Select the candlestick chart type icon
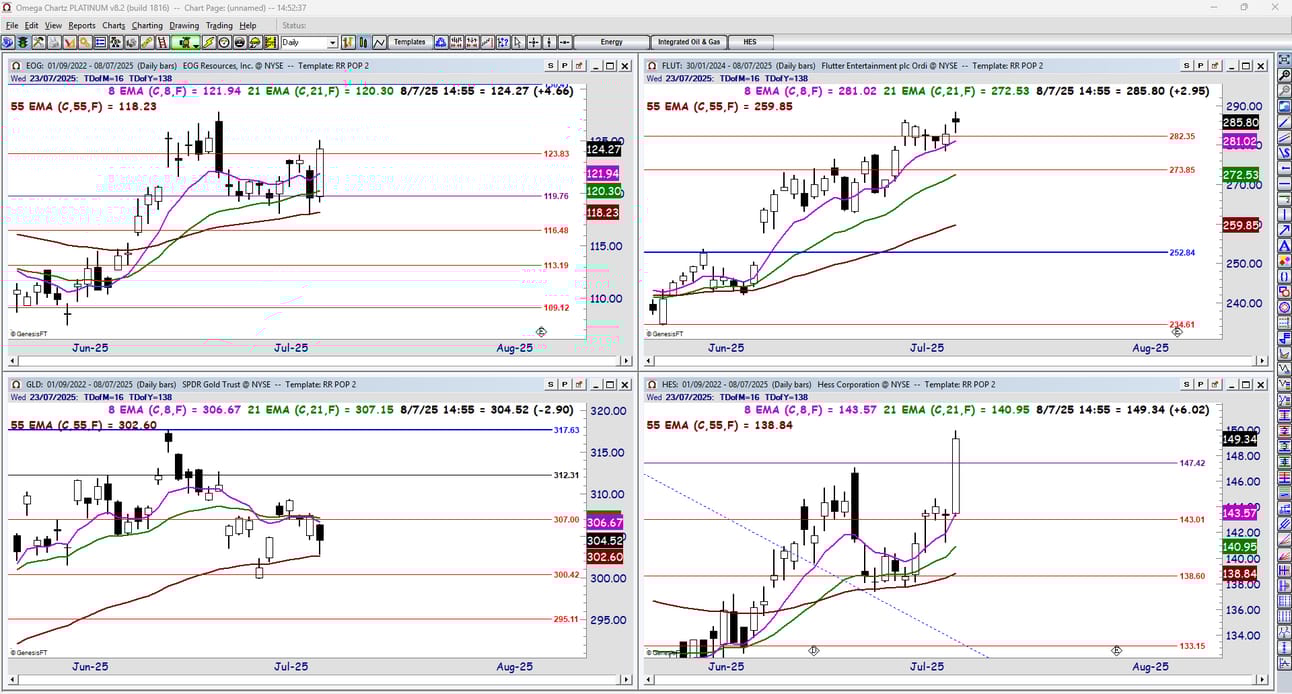This screenshot has width=1292, height=694. pyautogui.click(x=363, y=42)
